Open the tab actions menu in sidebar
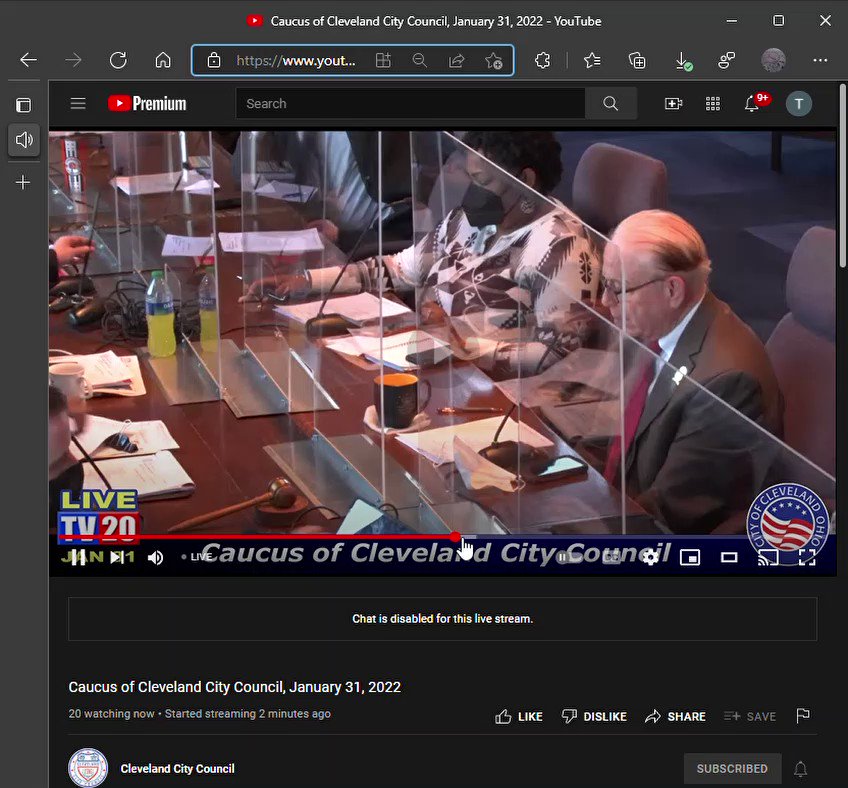This screenshot has width=848, height=788. click(x=23, y=105)
